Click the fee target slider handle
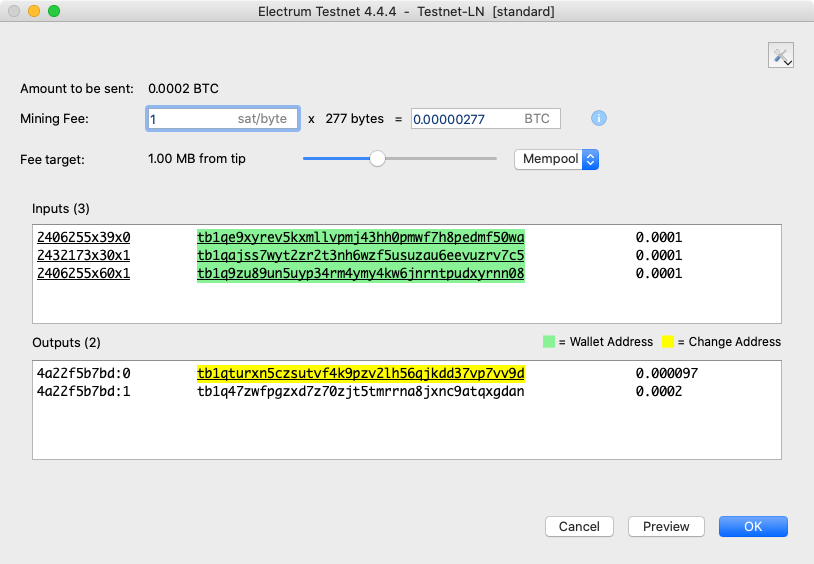This screenshot has height=564, width=814. (377, 158)
